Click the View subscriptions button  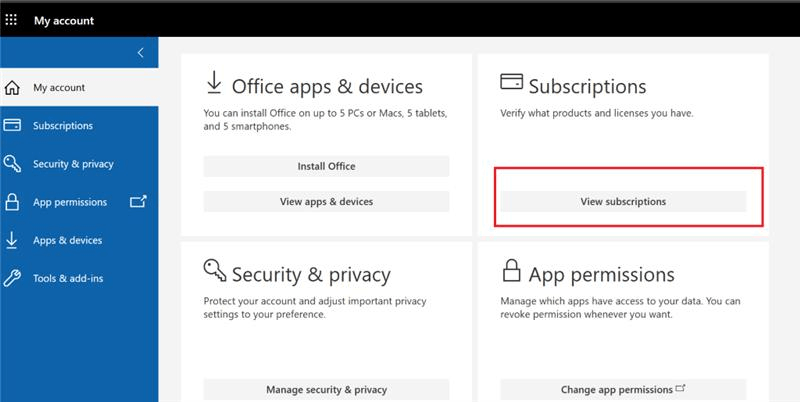pos(623,202)
